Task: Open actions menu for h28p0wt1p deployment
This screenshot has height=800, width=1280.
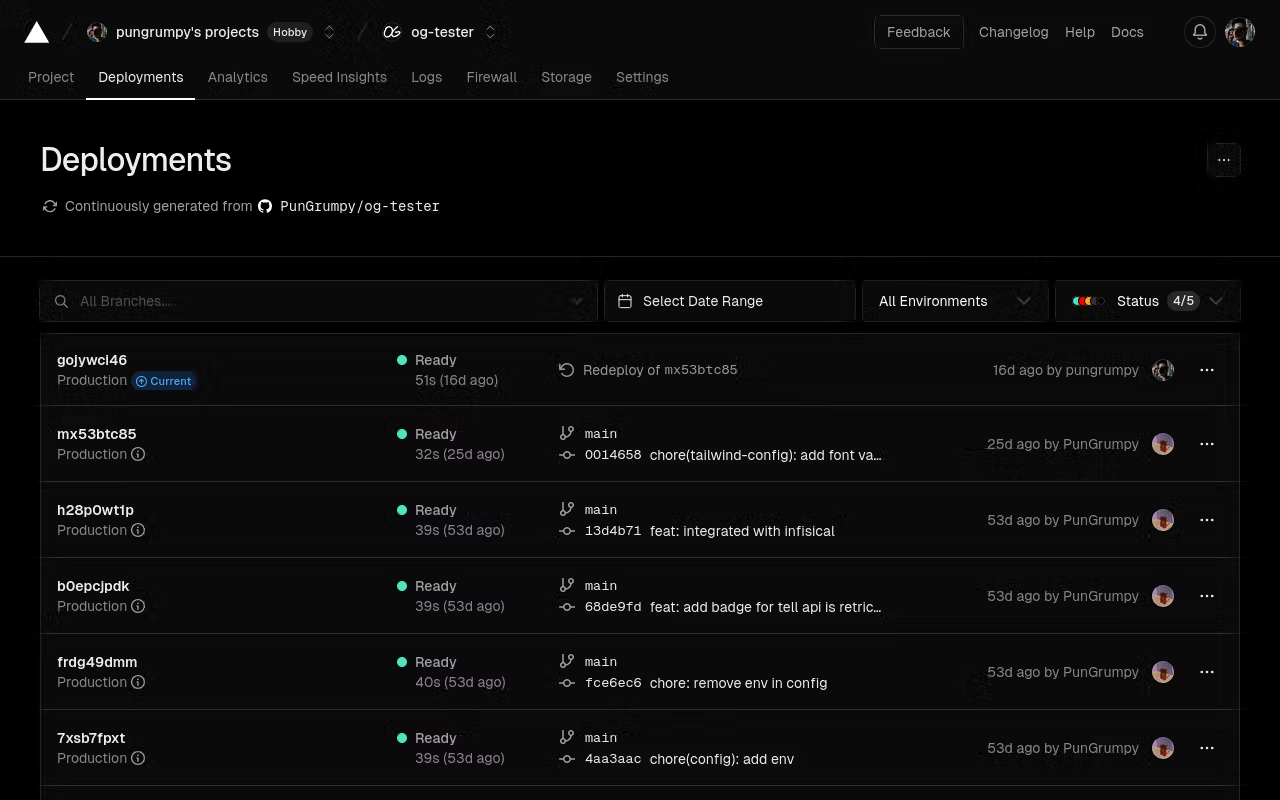Action: (1207, 520)
